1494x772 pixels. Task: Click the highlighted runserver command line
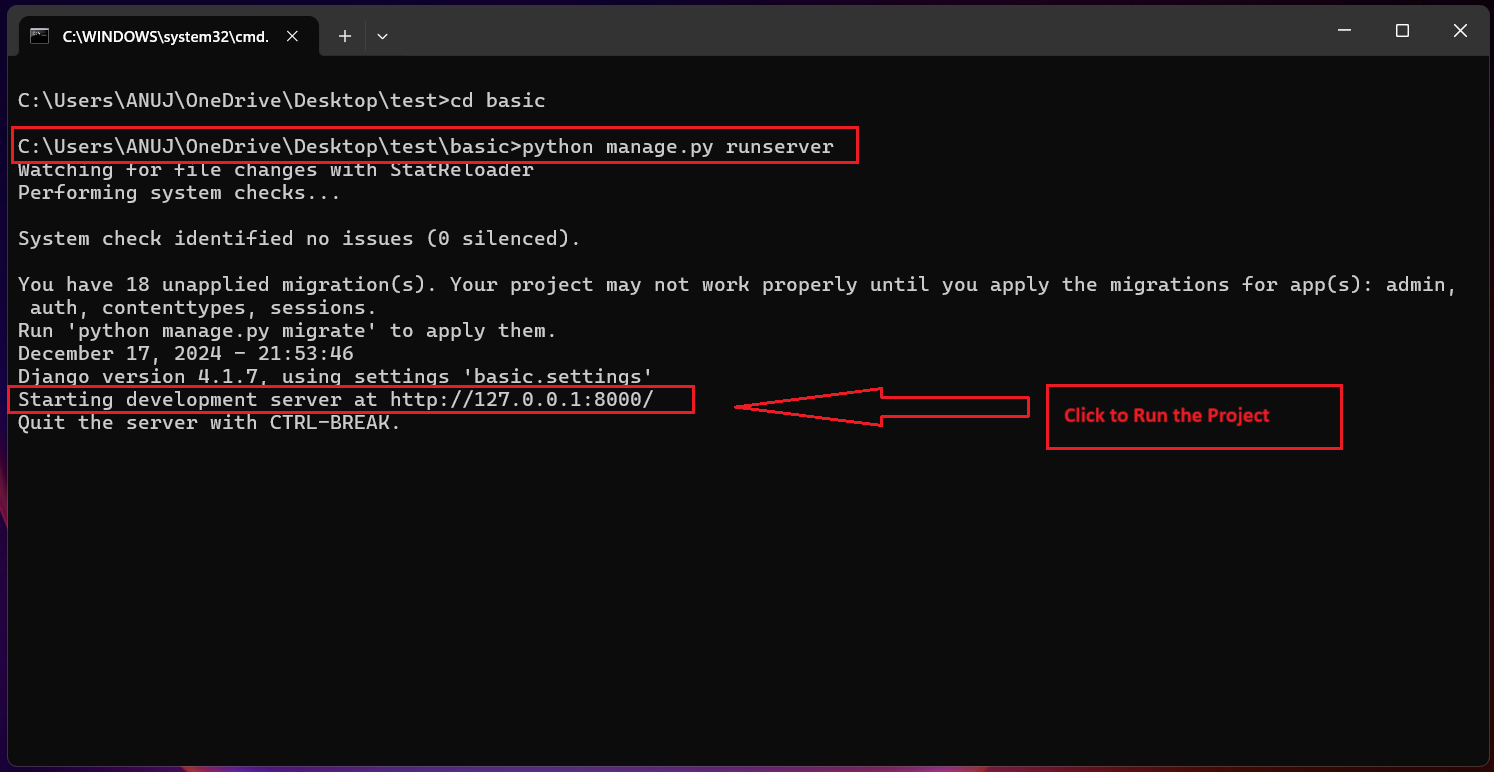[430, 145]
